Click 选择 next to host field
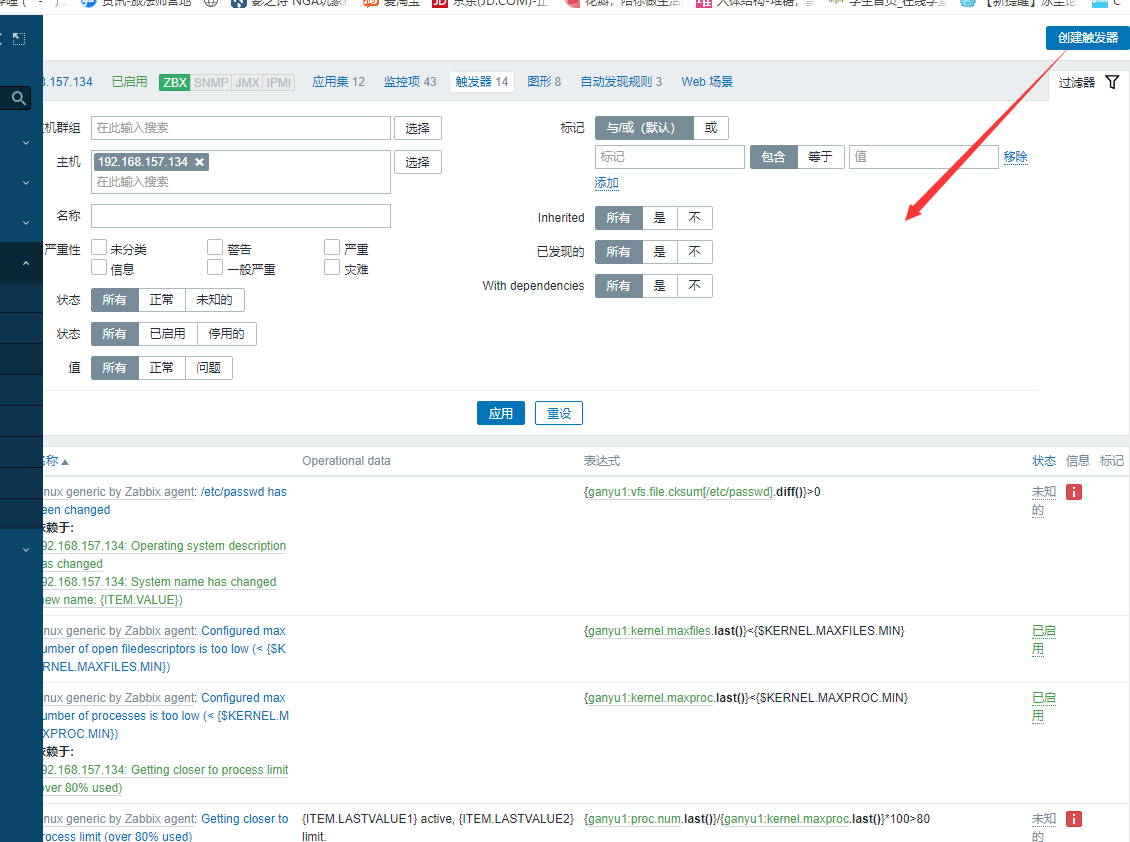Screen dimensions: 1130x842 coord(417,162)
